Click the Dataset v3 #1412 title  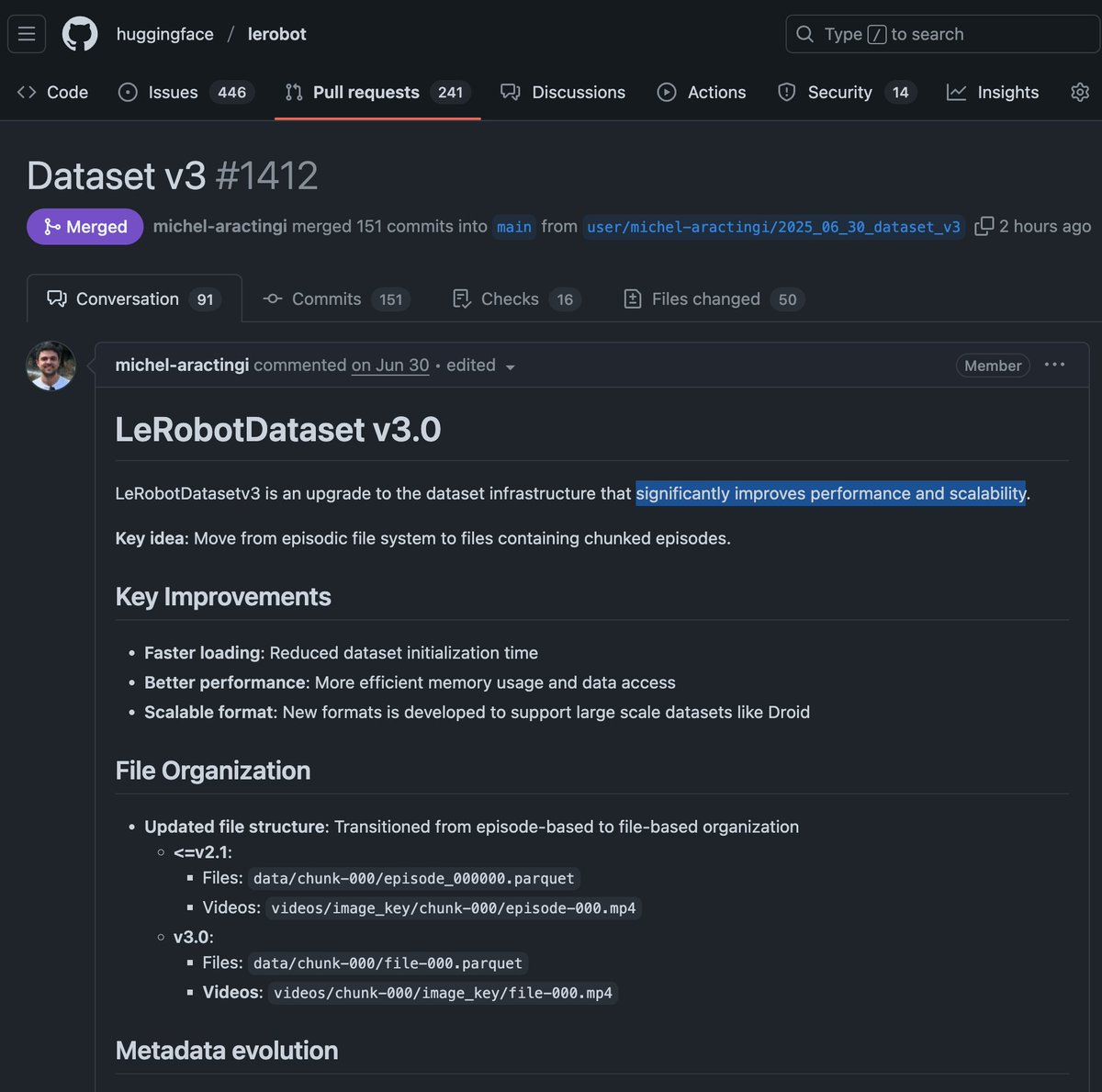tap(173, 175)
